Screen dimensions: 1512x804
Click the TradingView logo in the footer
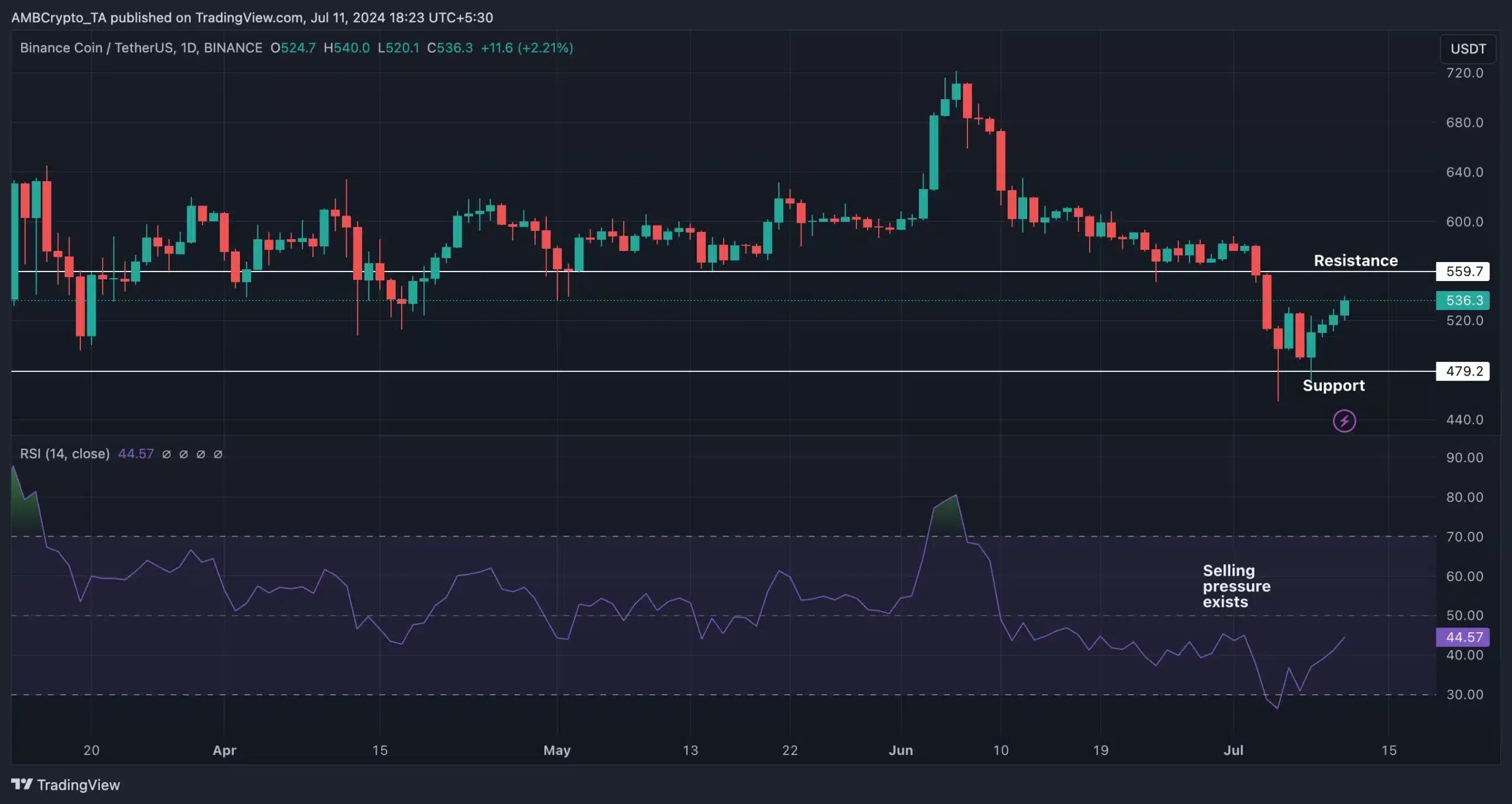coord(66,785)
